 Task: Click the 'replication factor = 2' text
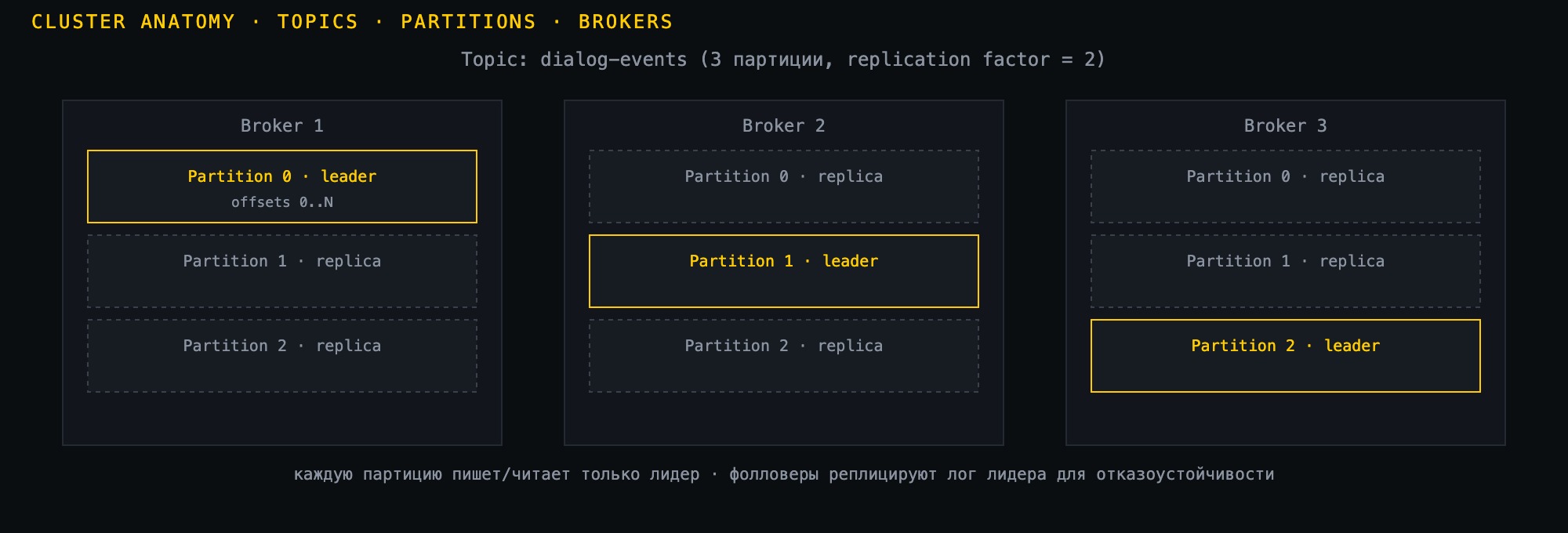point(971,60)
